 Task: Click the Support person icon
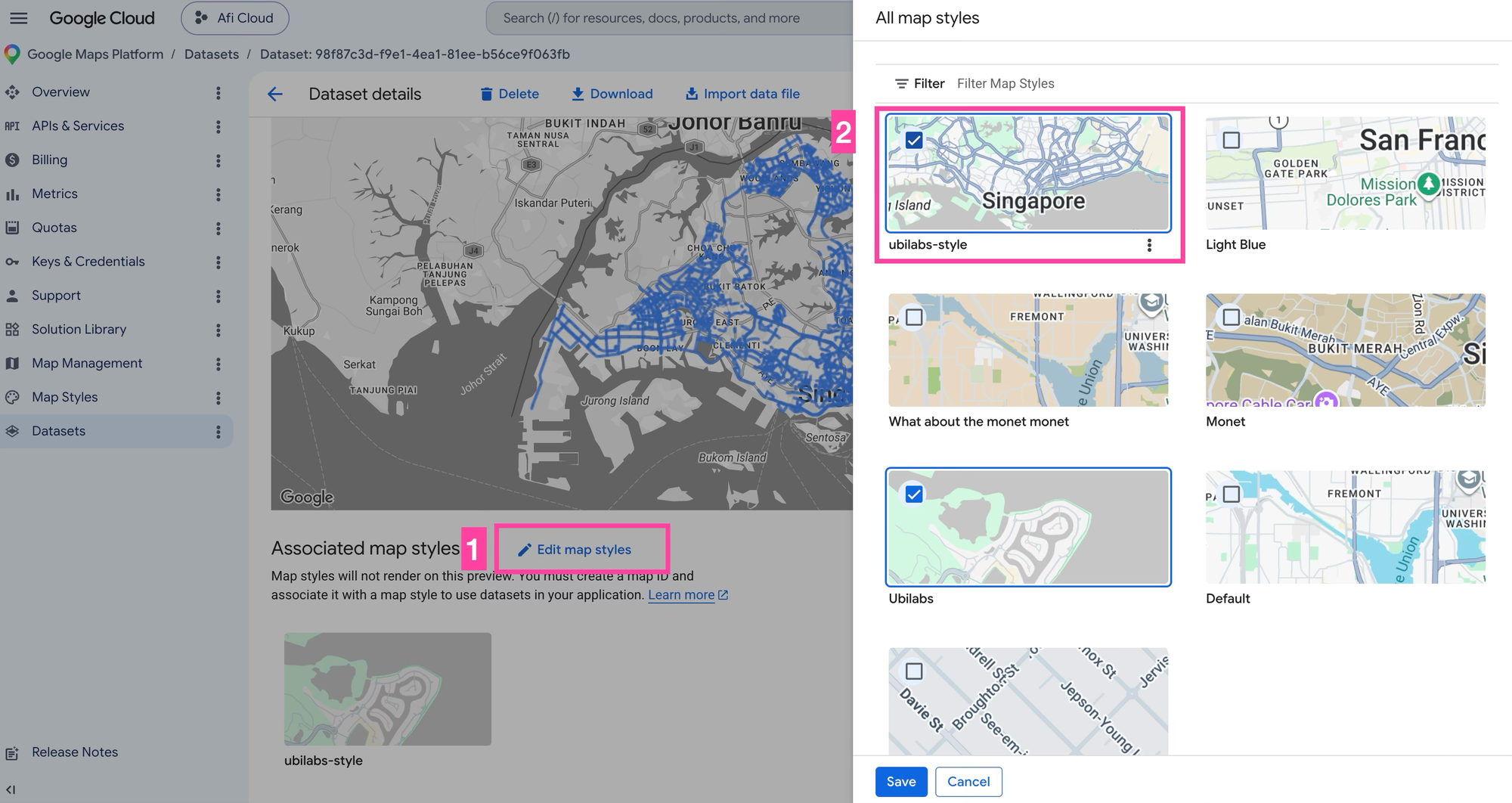[12, 296]
